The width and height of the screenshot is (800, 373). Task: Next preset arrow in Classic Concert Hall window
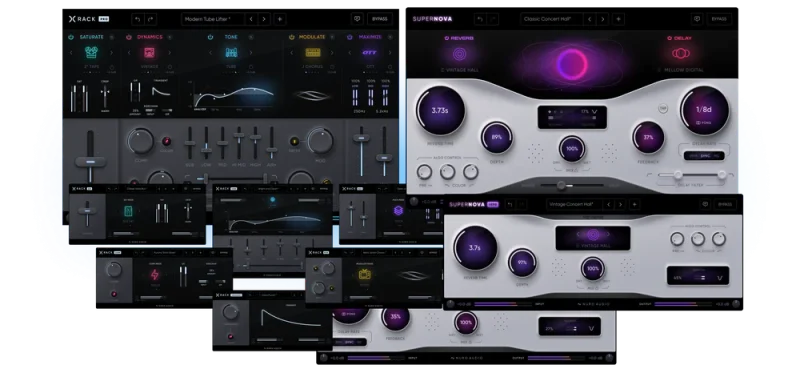tap(603, 19)
